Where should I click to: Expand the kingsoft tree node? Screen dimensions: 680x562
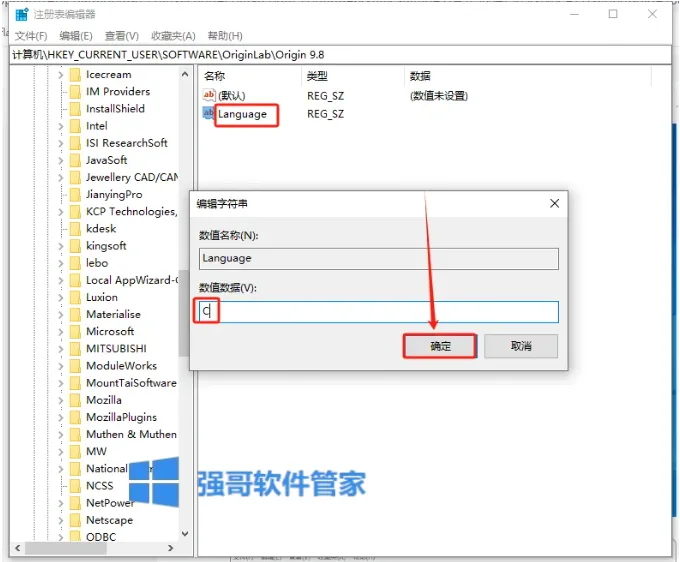(61, 246)
